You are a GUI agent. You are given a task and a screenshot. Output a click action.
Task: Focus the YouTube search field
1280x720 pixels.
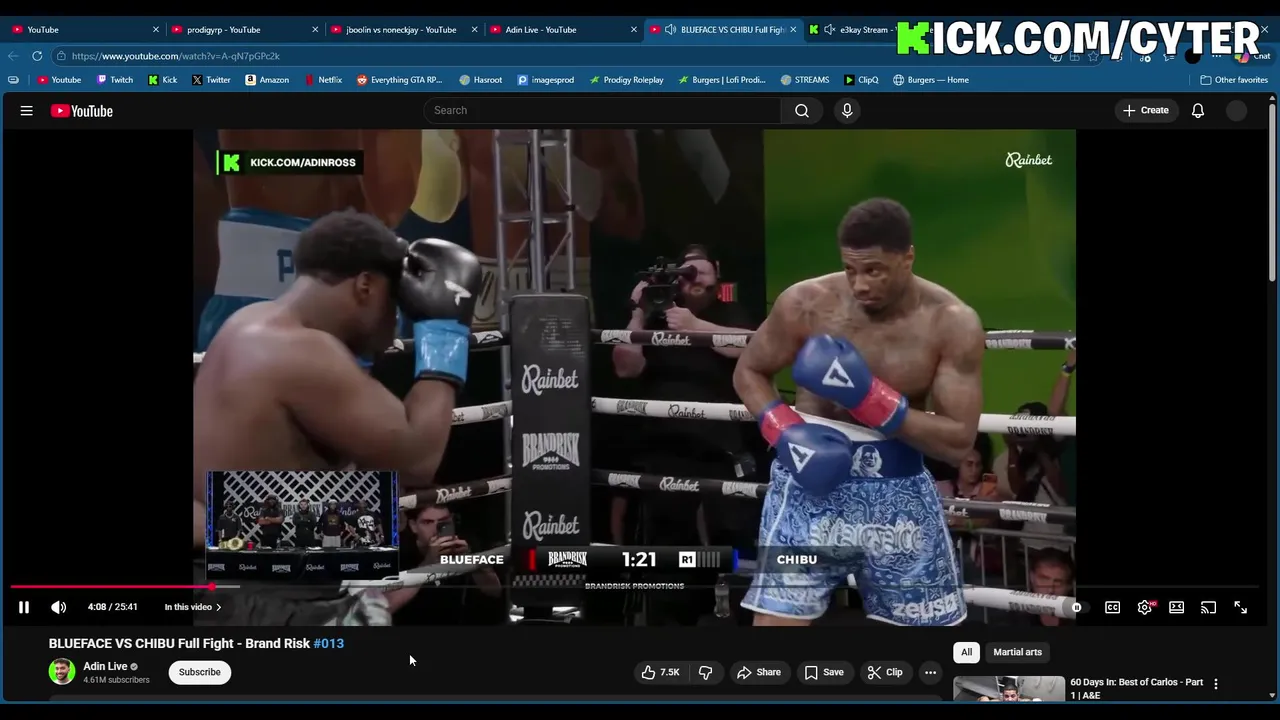coord(602,110)
